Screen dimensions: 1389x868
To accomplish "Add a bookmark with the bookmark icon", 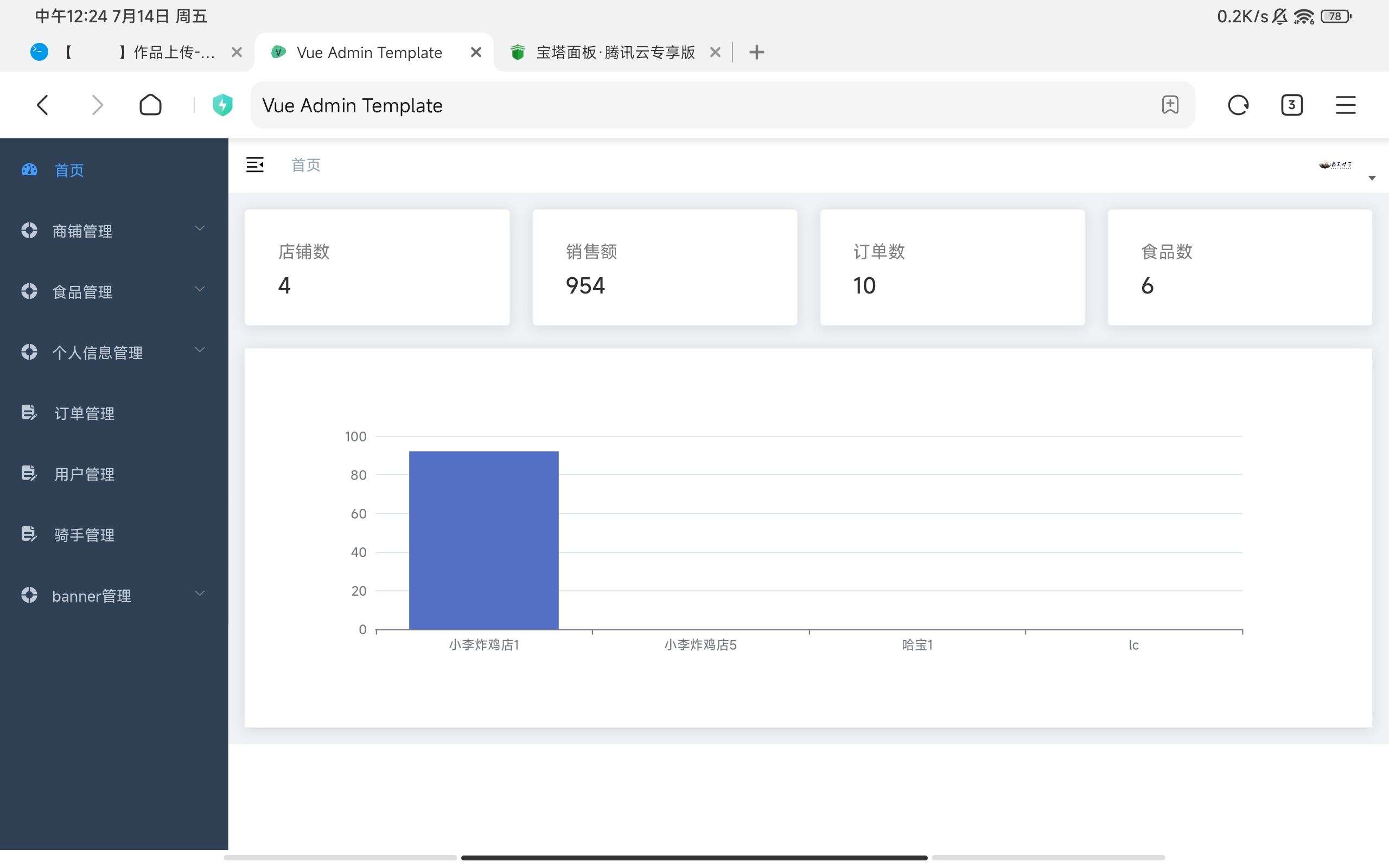I will tap(1170, 105).
